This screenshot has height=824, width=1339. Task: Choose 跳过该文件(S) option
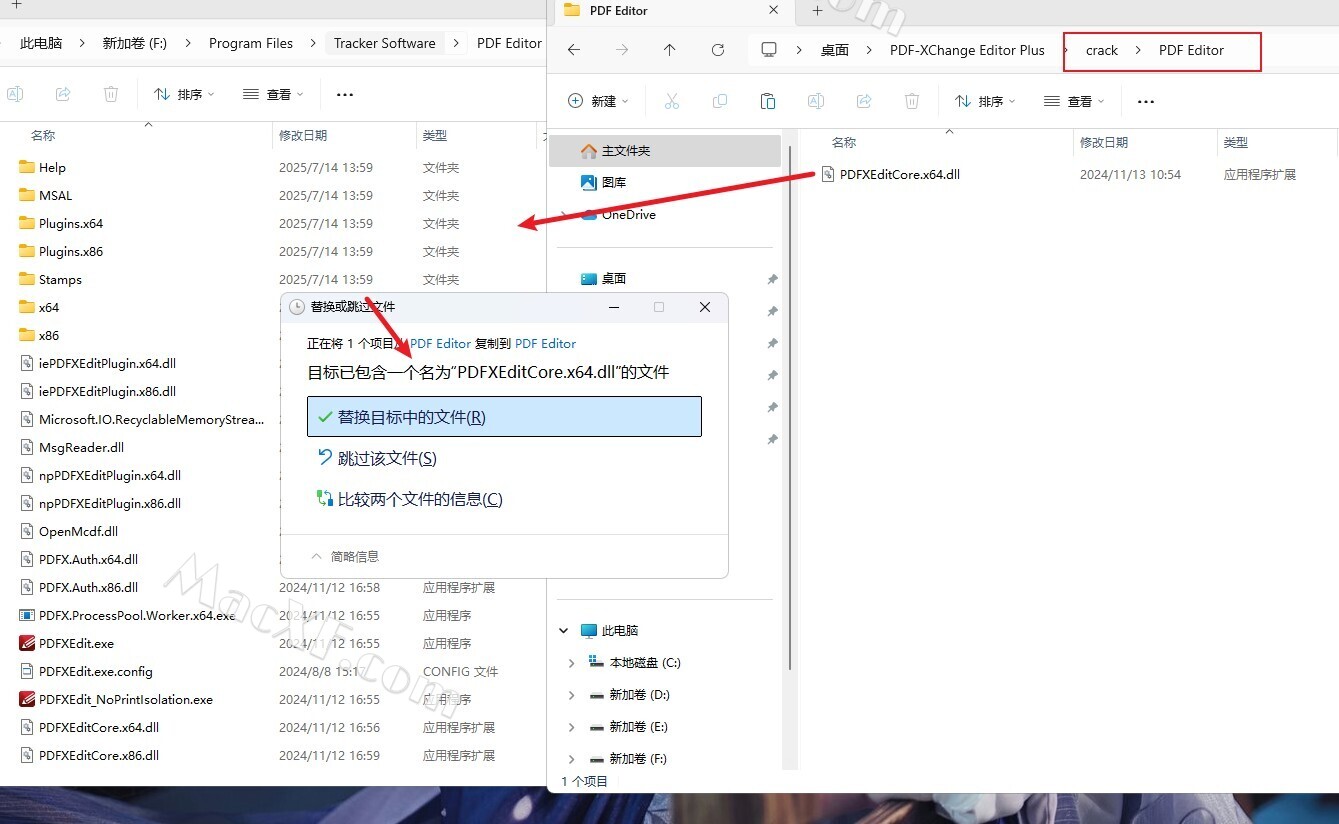coord(377,458)
